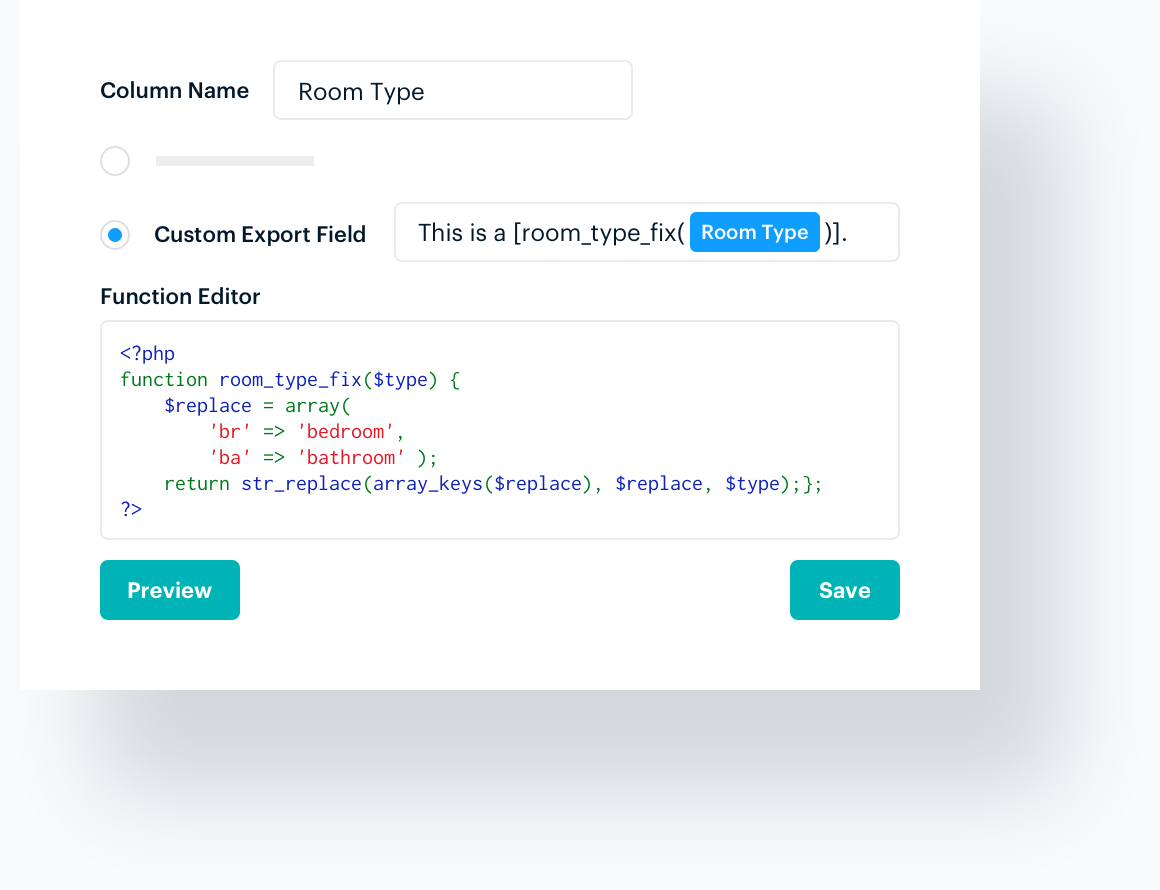
Task: Click the $replace variable in the code
Action: [x=208, y=405]
